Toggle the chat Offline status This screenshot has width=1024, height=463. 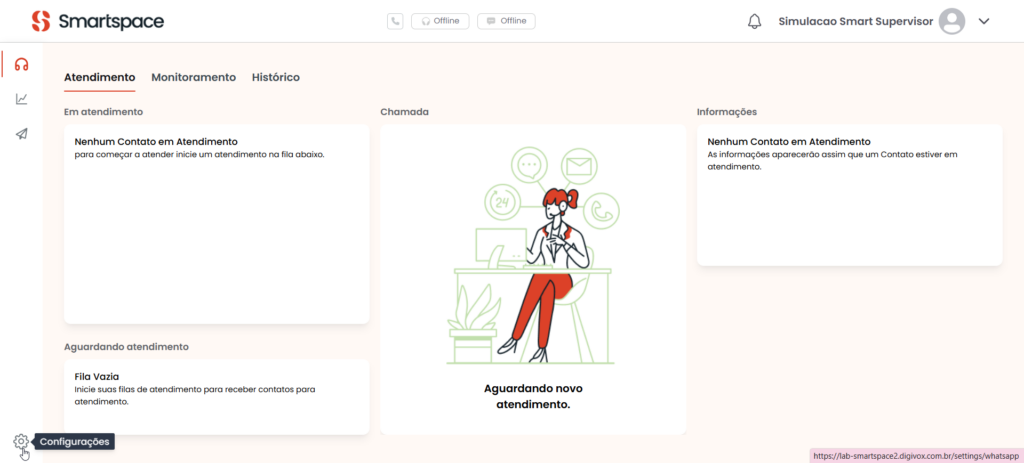tap(506, 21)
